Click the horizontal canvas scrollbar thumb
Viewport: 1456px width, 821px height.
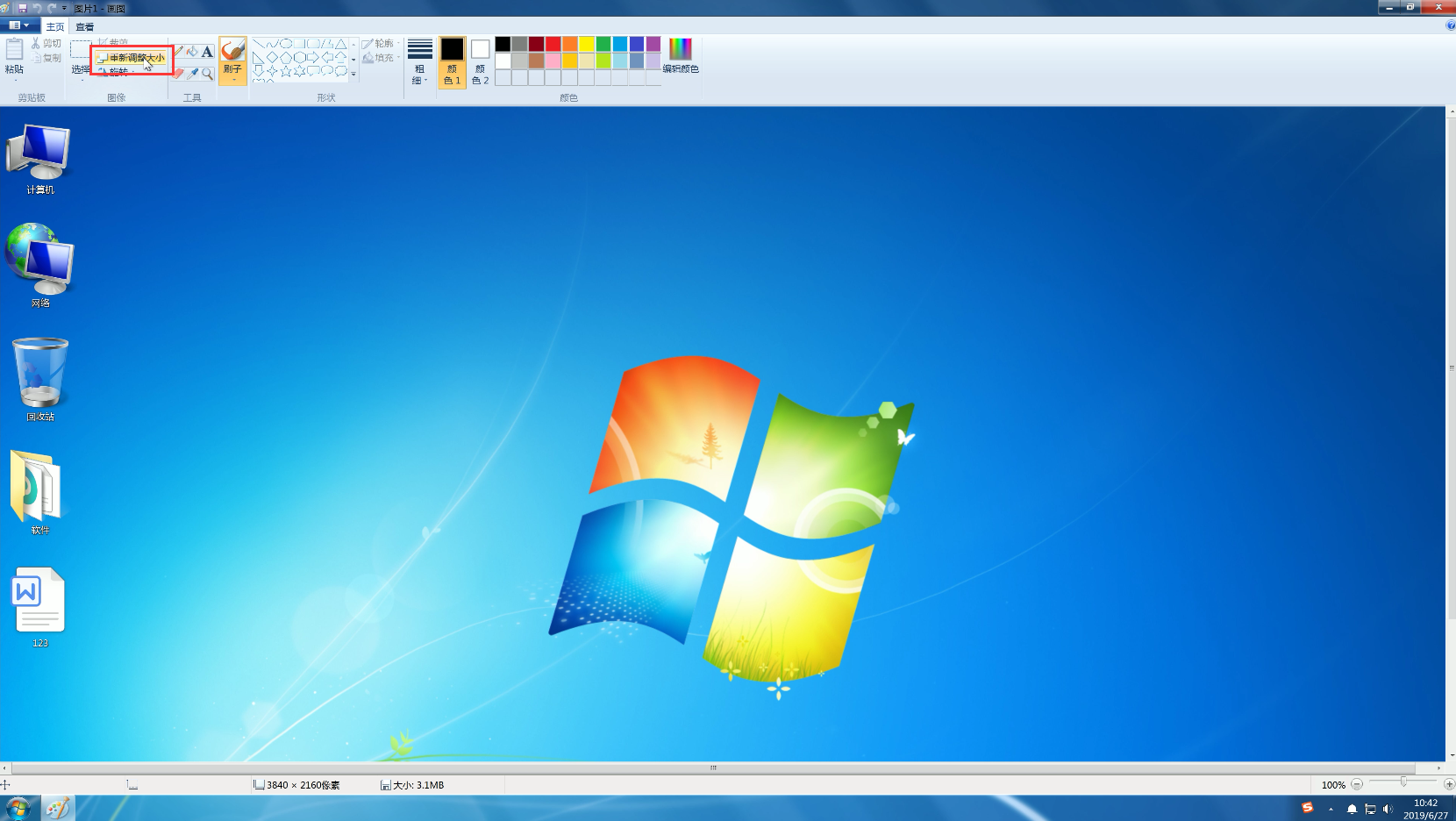713,767
